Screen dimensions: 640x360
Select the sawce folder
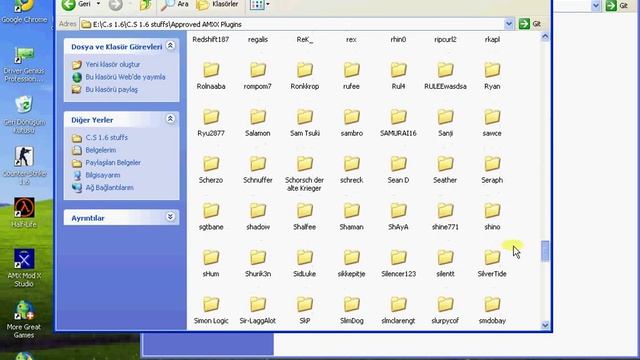click(x=492, y=122)
